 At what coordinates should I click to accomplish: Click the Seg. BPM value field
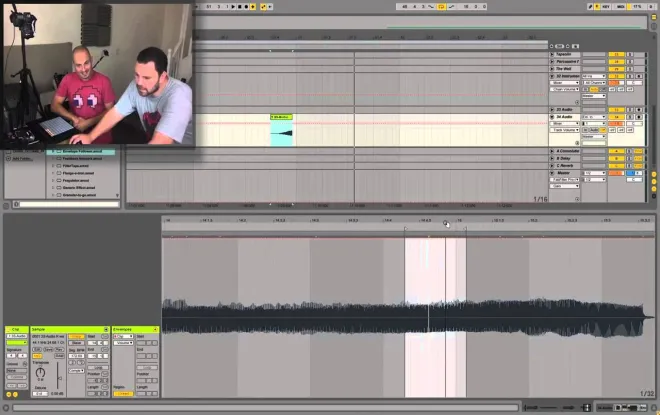pyautogui.click(x=77, y=356)
